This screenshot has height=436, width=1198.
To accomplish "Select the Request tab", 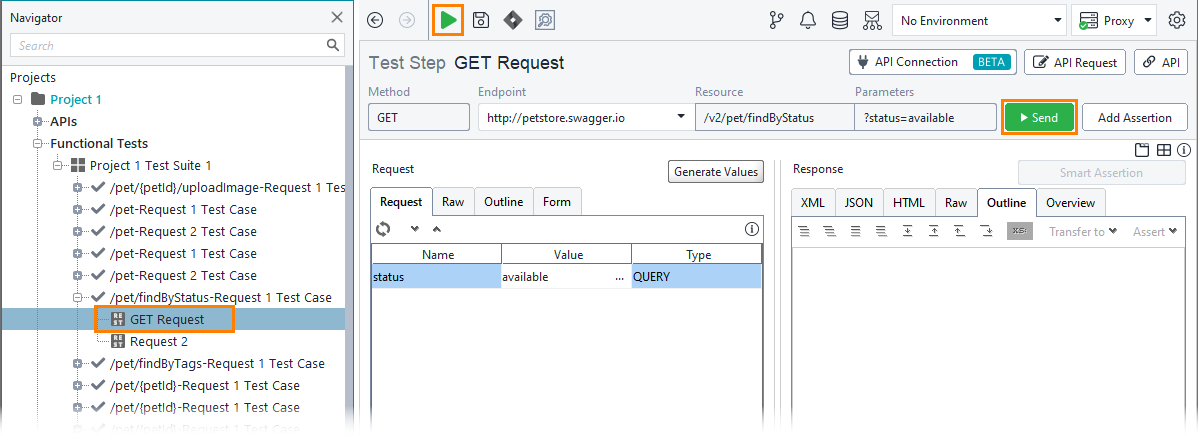I will (x=401, y=202).
